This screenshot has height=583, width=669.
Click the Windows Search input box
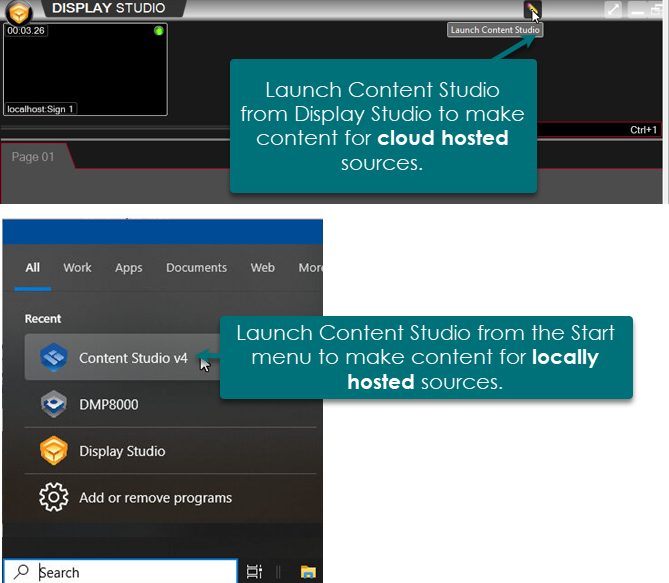[x=120, y=572]
